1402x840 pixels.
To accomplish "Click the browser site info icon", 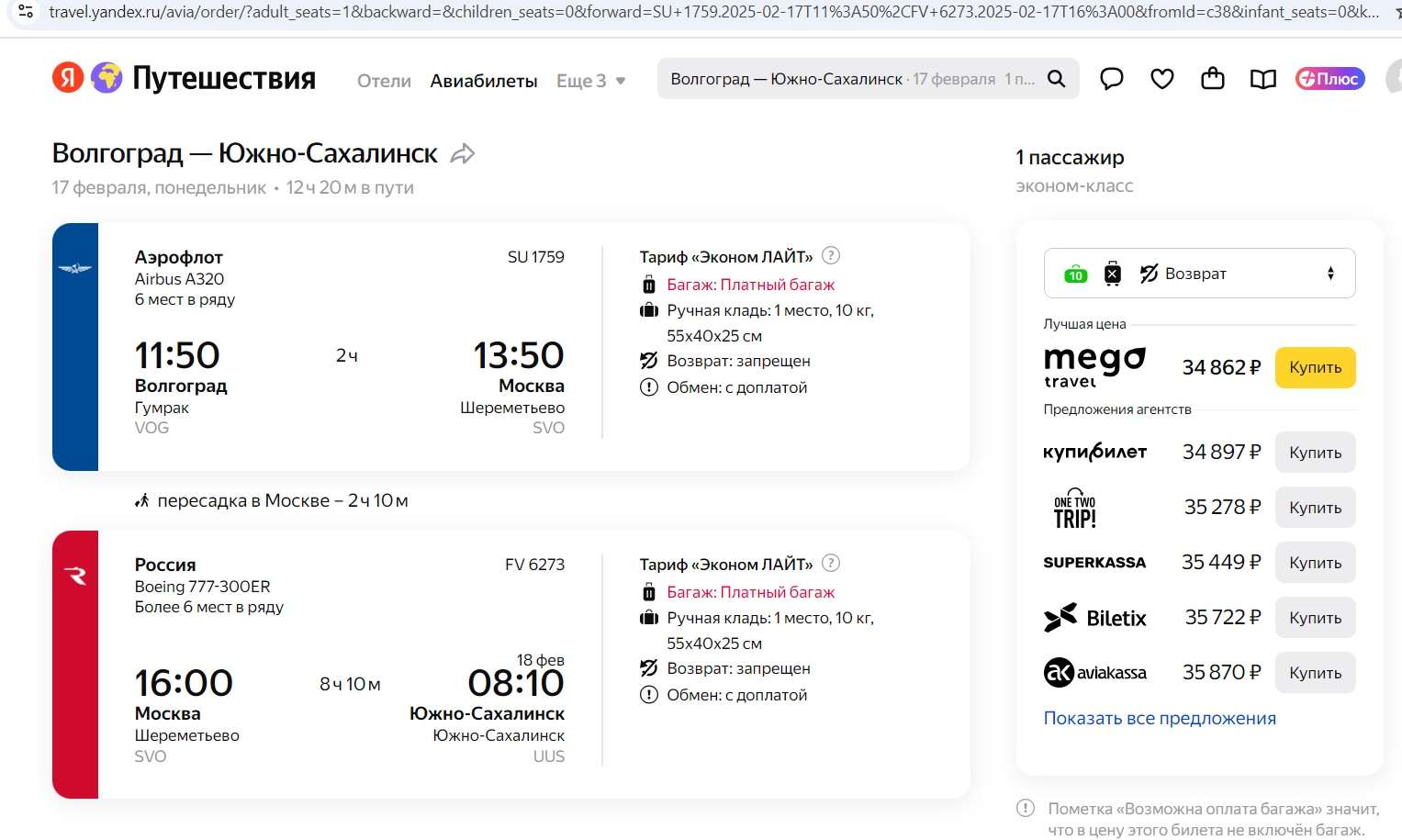I will [x=26, y=12].
